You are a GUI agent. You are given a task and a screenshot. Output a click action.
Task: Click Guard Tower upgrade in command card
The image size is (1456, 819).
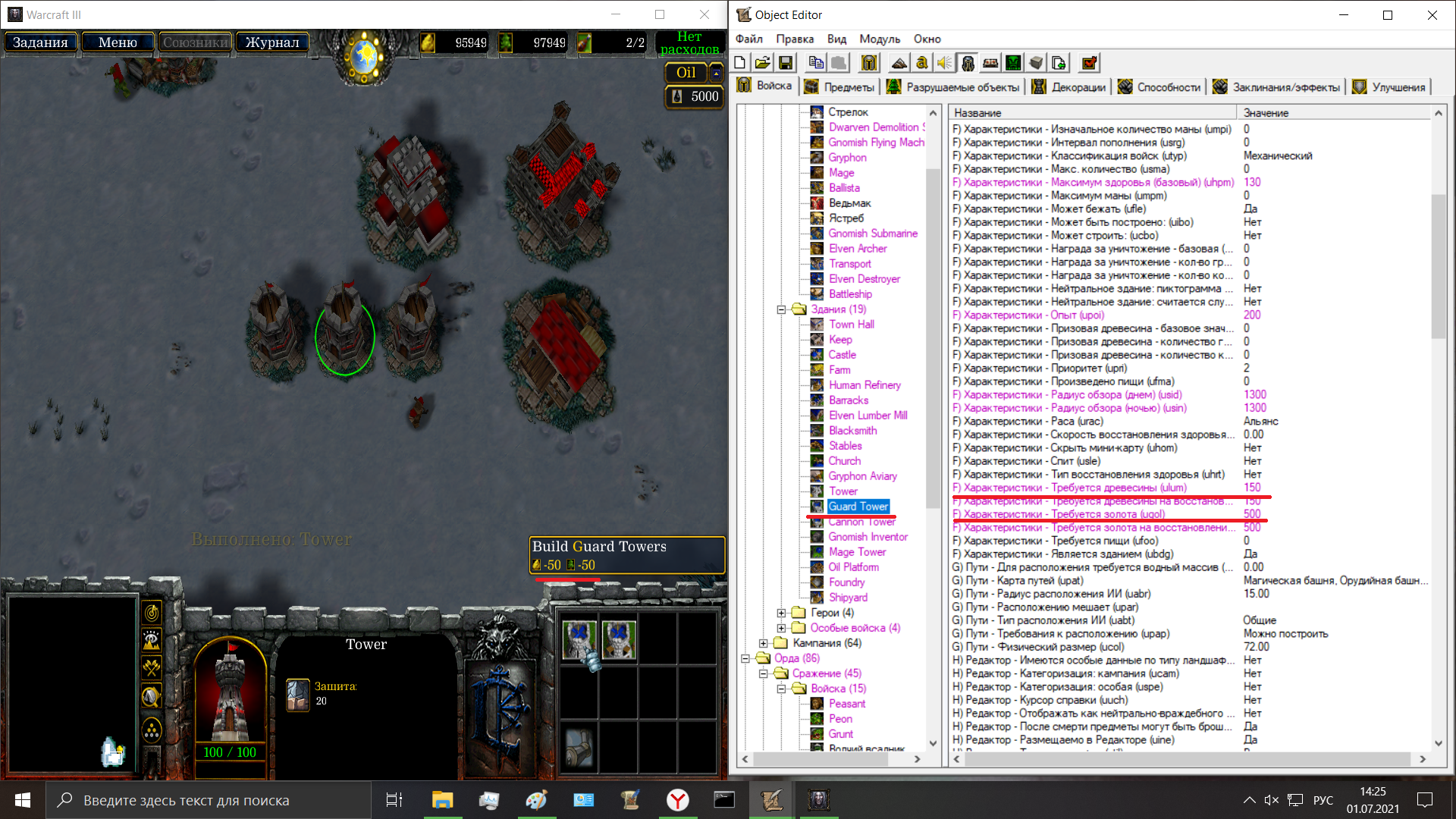[x=579, y=639]
